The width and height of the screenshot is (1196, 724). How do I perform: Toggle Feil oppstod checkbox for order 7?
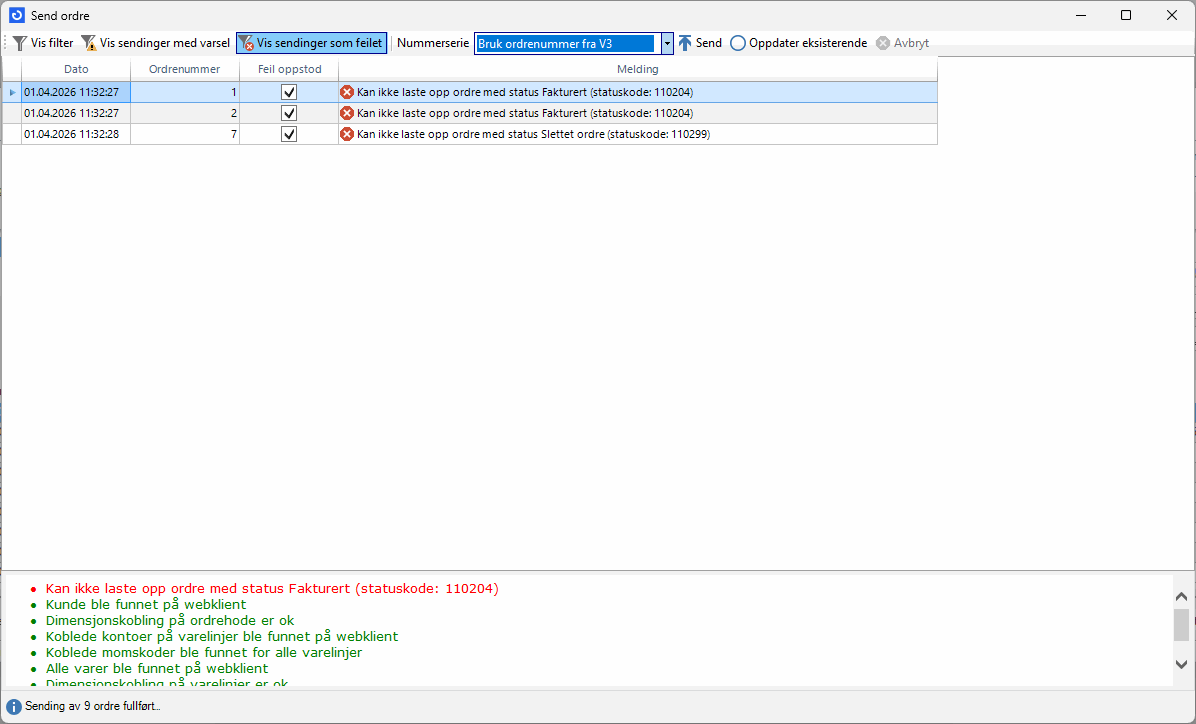289,134
